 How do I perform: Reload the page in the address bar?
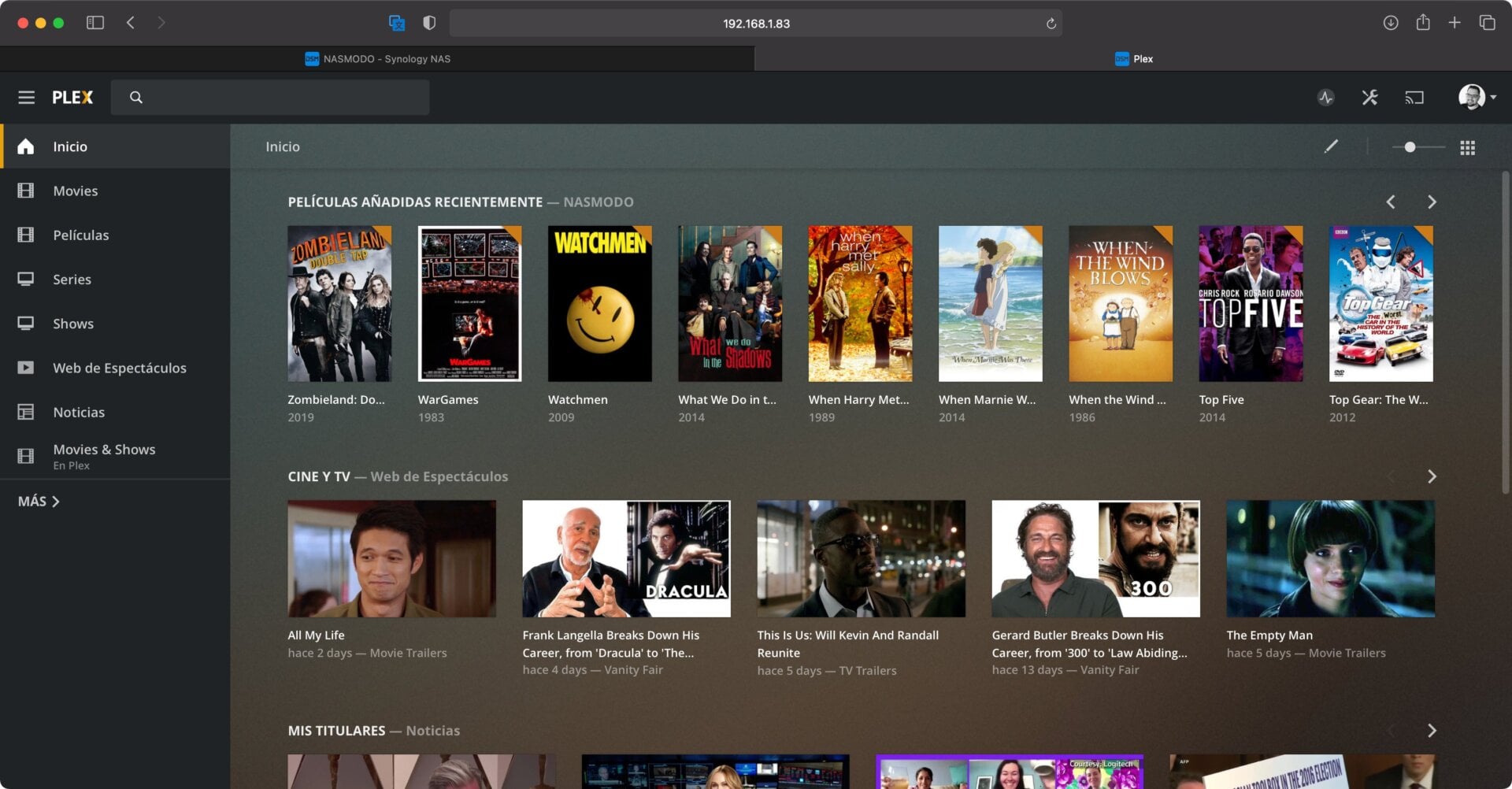click(x=1051, y=24)
